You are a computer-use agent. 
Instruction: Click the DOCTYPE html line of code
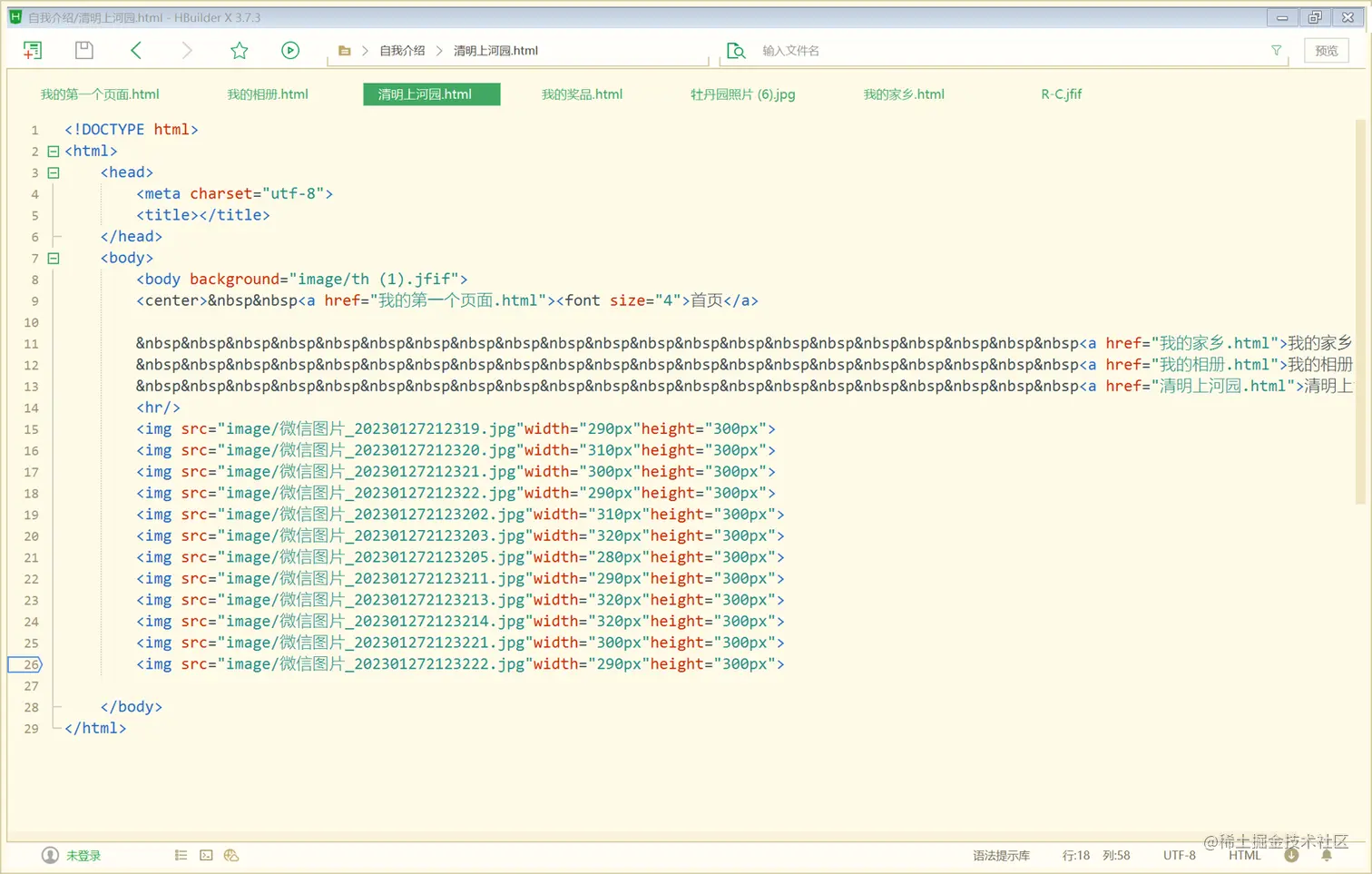(x=132, y=130)
